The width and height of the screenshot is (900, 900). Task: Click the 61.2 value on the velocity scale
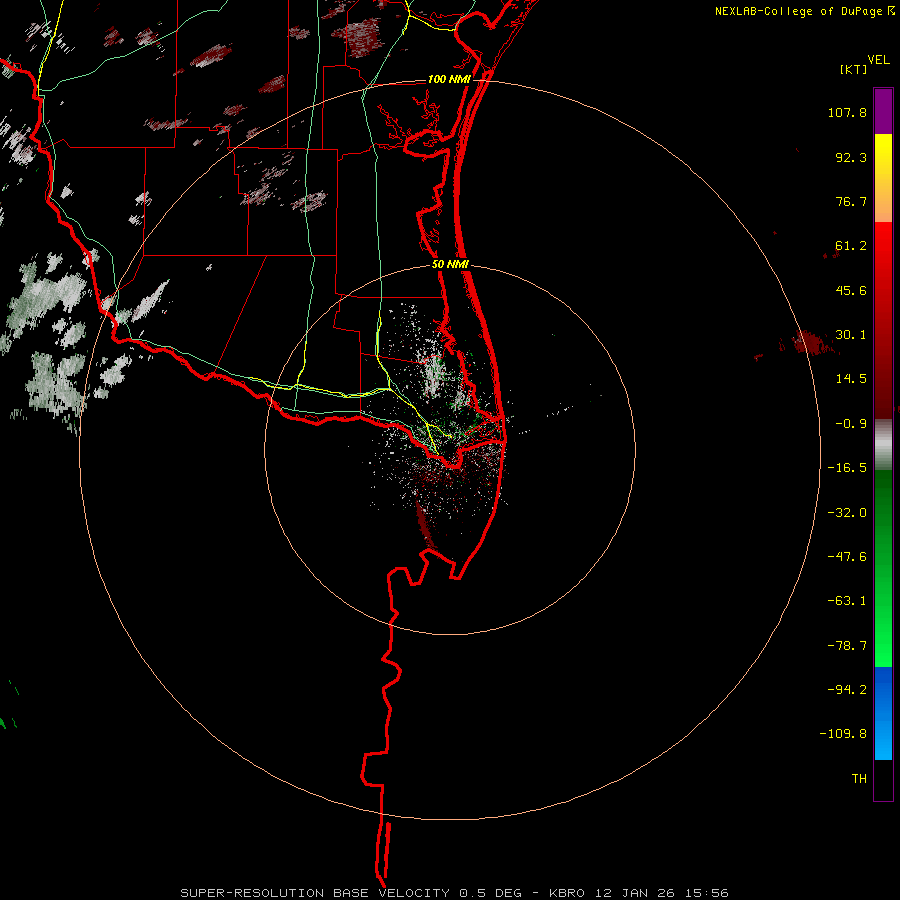[851, 246]
